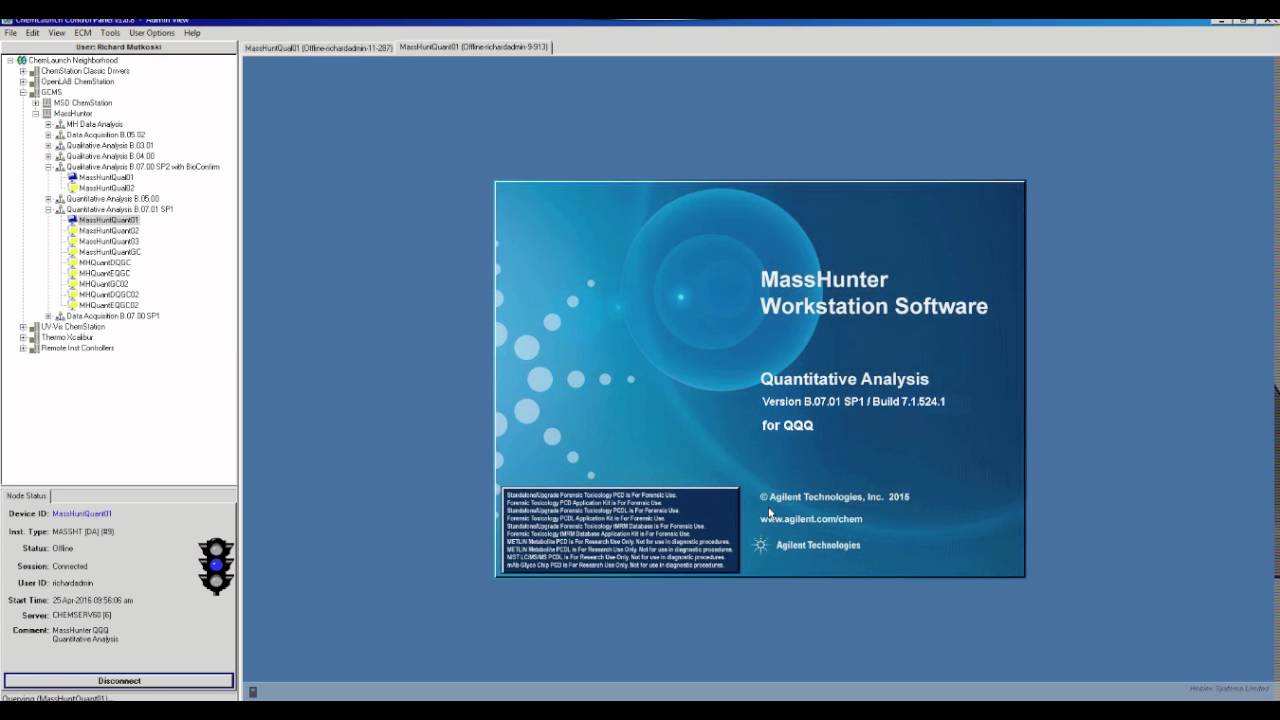Click the MHQuantDQGC instrument icon
The width and height of the screenshot is (1280, 720).
click(72, 263)
